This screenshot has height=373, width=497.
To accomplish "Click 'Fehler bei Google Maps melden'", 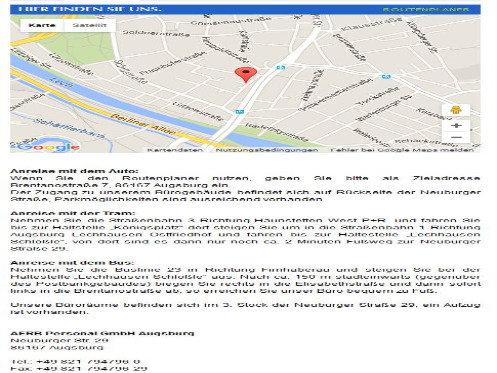I will click(x=402, y=150).
